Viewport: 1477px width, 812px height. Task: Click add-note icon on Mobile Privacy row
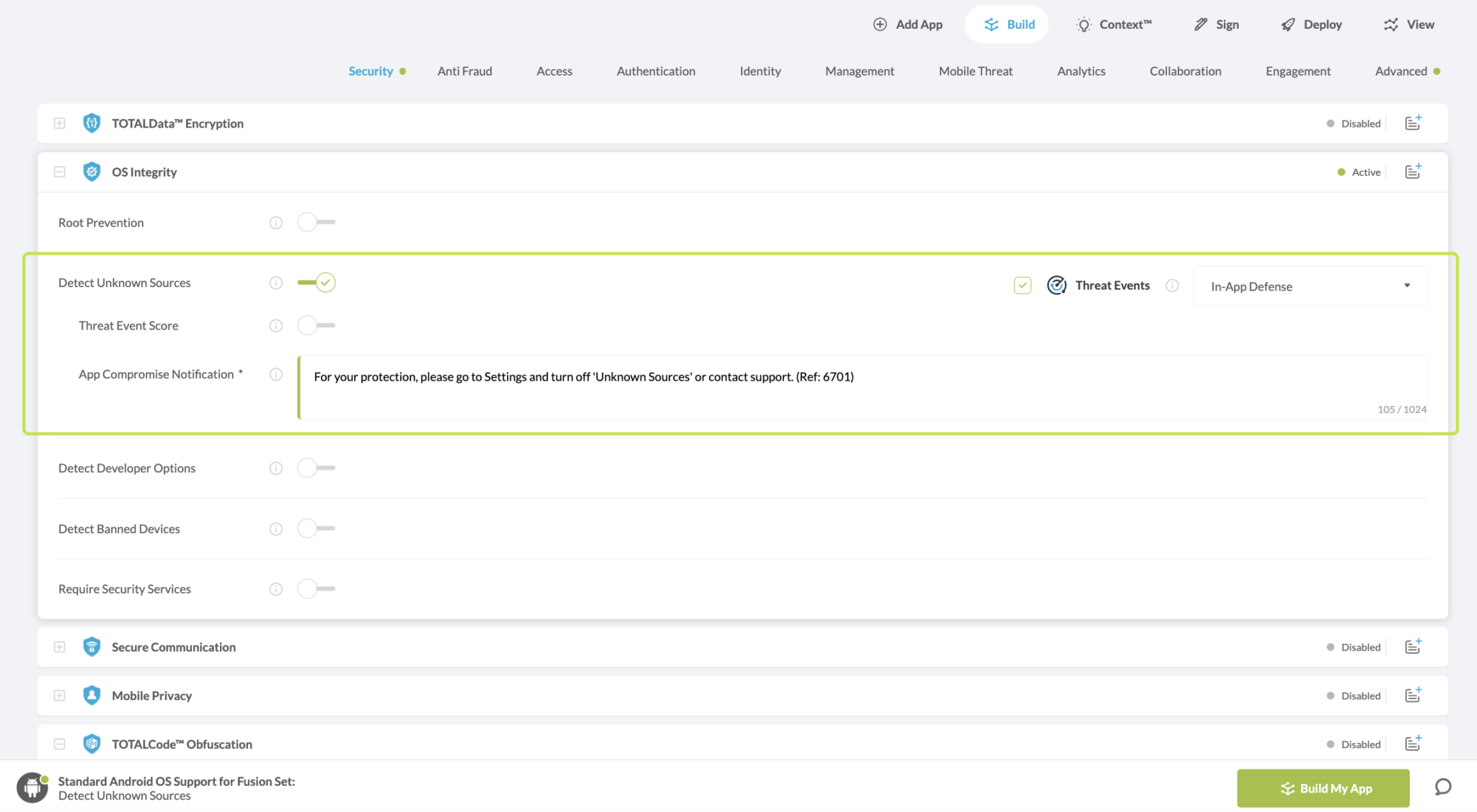point(1413,695)
